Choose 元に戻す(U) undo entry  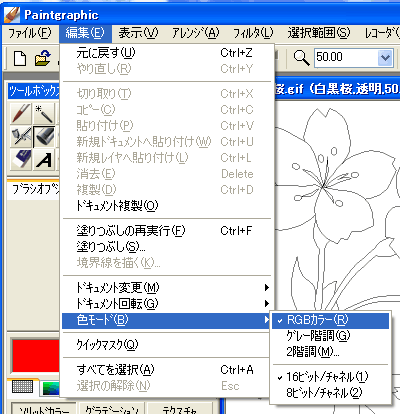(x=167, y=53)
